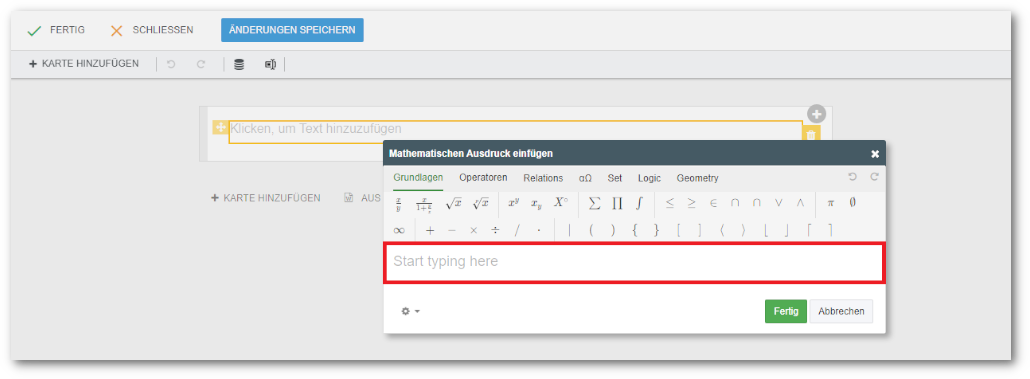Close the math expression dialog
The width and height of the screenshot is (1030, 379).
click(x=875, y=154)
